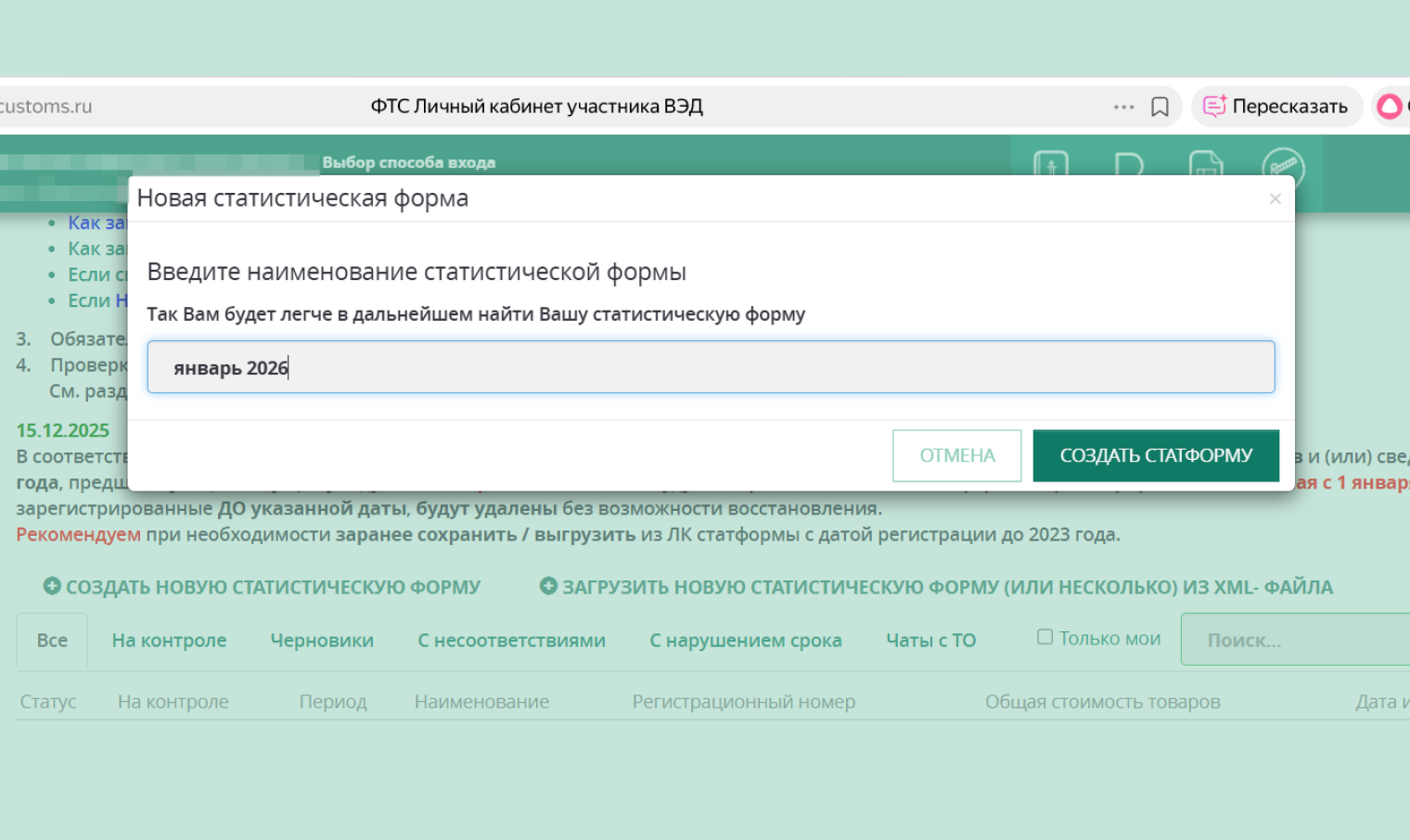Open the three-dots page menu in address bar
Screen dimensions: 1410x840
1123,107
